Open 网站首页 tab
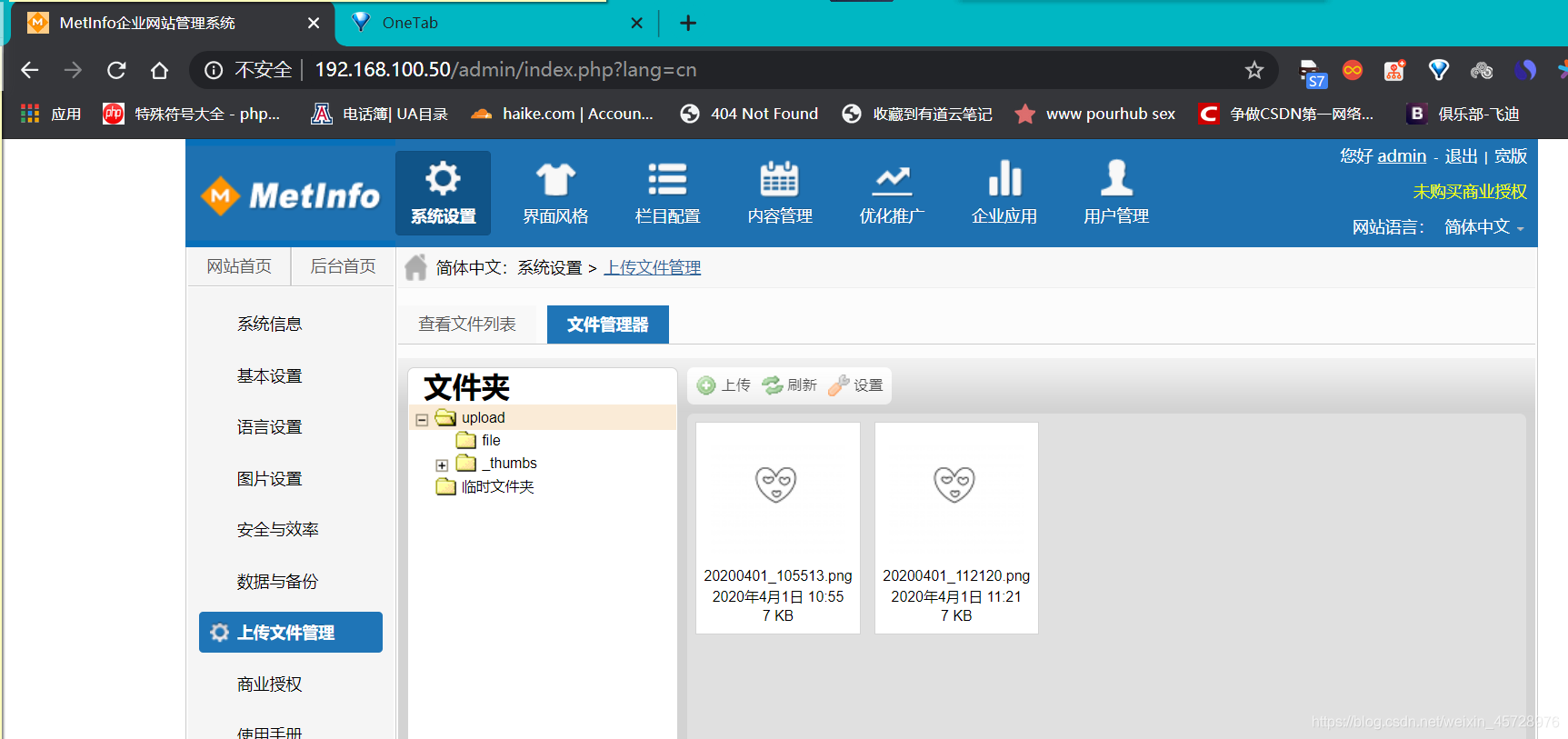Screen dimensions: 1568x739 point(239,266)
